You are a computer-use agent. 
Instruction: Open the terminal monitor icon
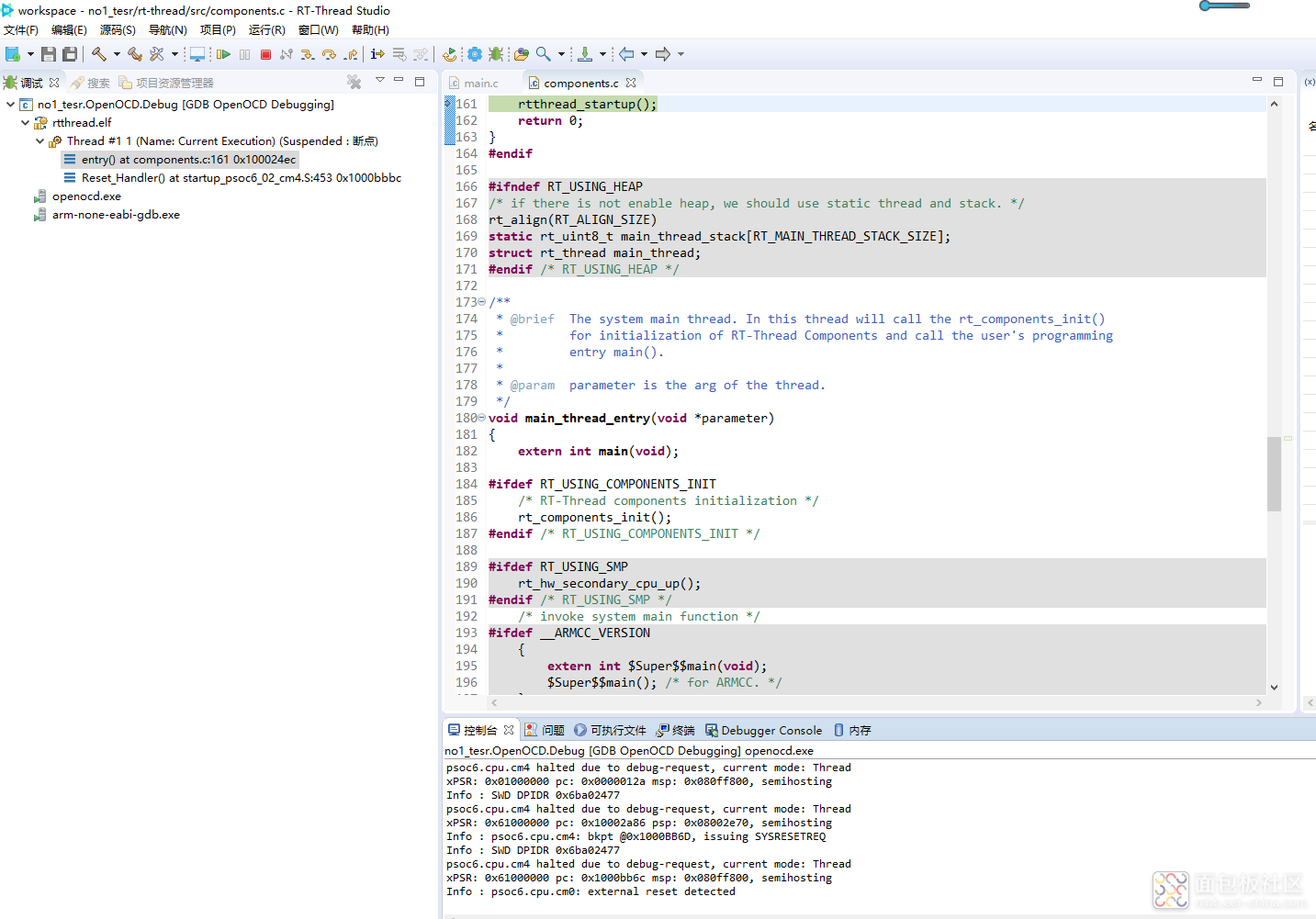197,54
